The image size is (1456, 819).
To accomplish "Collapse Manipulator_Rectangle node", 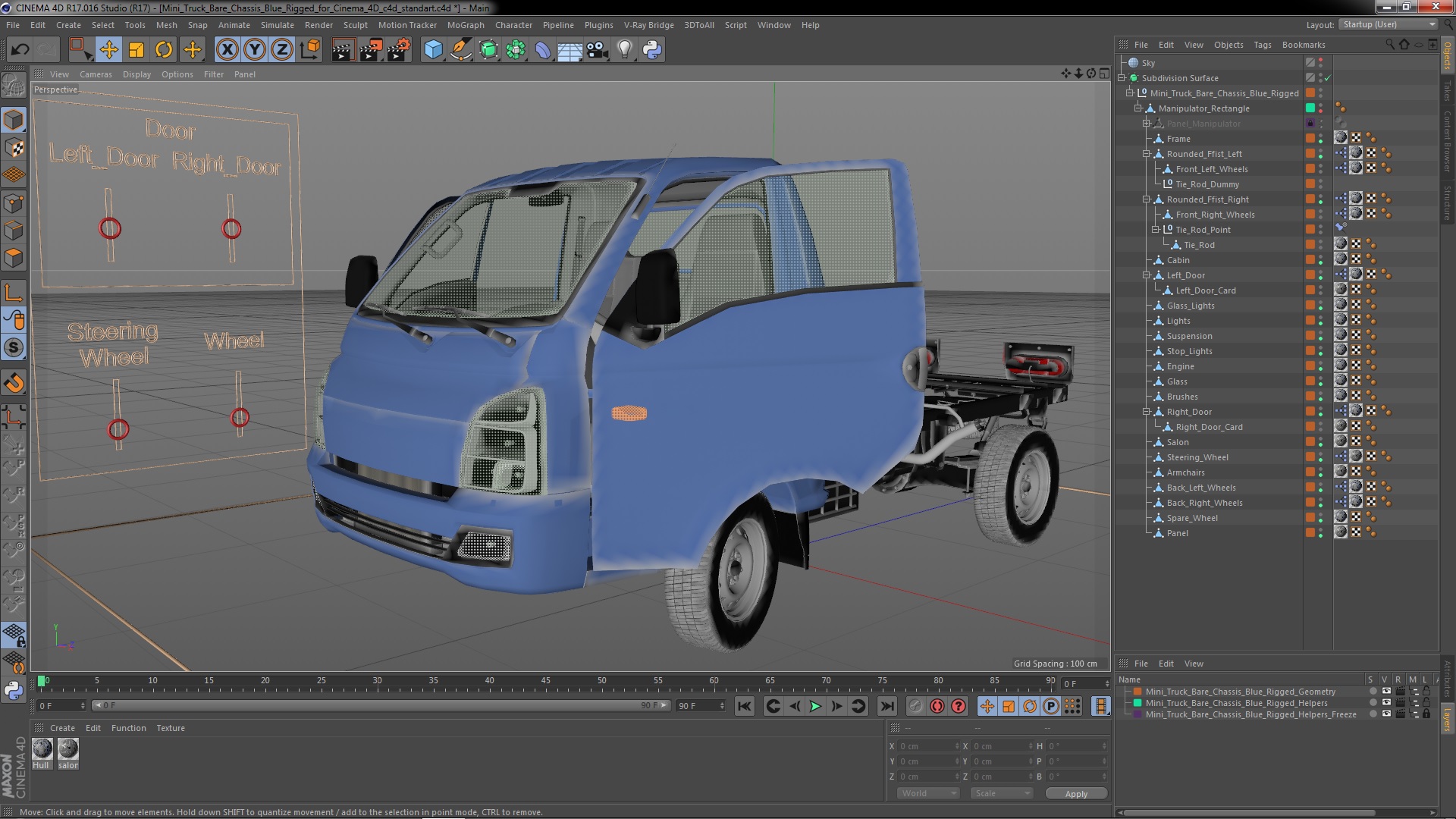I will [1138, 108].
